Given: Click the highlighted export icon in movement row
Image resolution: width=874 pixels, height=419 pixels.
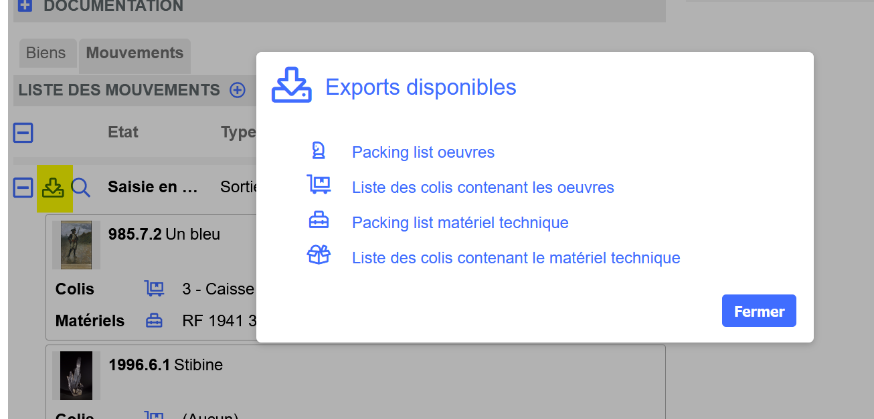Looking at the screenshot, I should pos(53,187).
